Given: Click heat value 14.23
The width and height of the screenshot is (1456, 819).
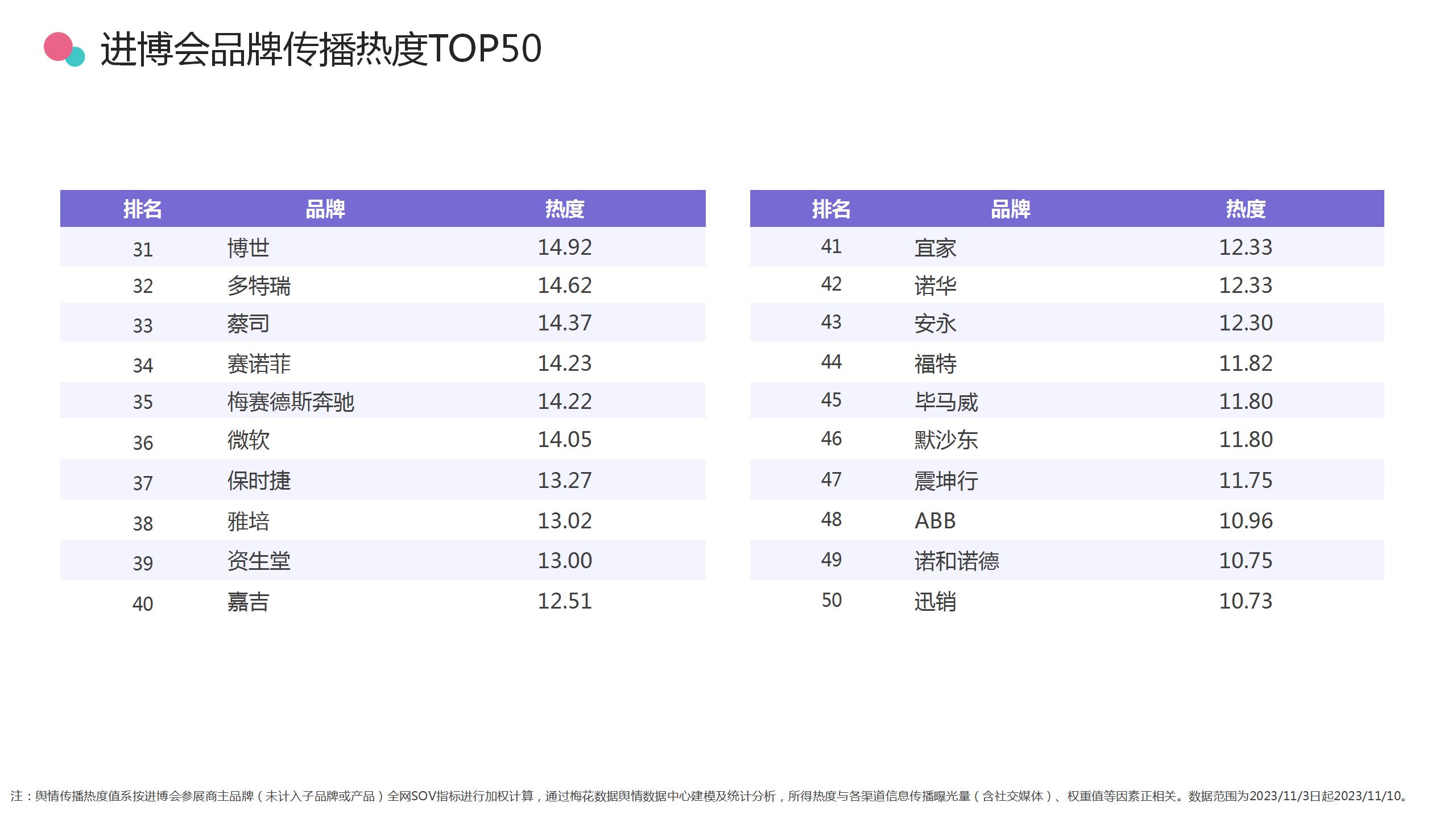Looking at the screenshot, I should click(x=565, y=363).
